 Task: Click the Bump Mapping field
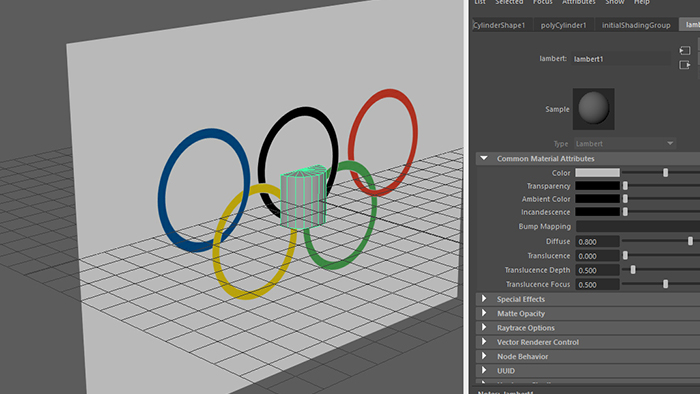point(638,226)
